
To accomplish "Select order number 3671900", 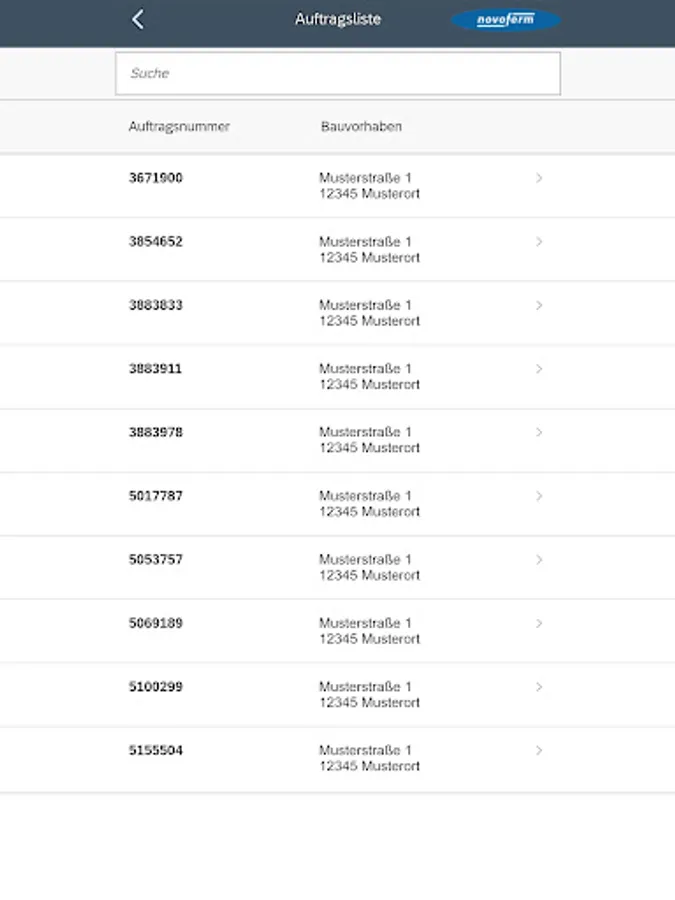I will tap(156, 178).
